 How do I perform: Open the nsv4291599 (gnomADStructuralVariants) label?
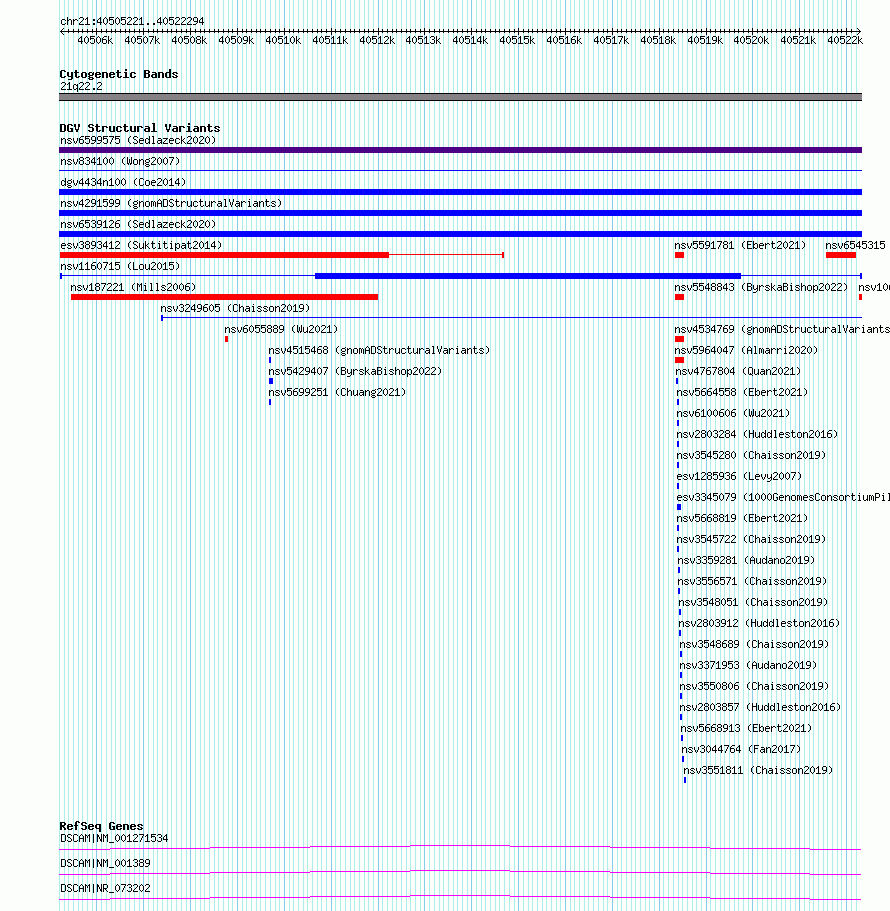pos(171,203)
